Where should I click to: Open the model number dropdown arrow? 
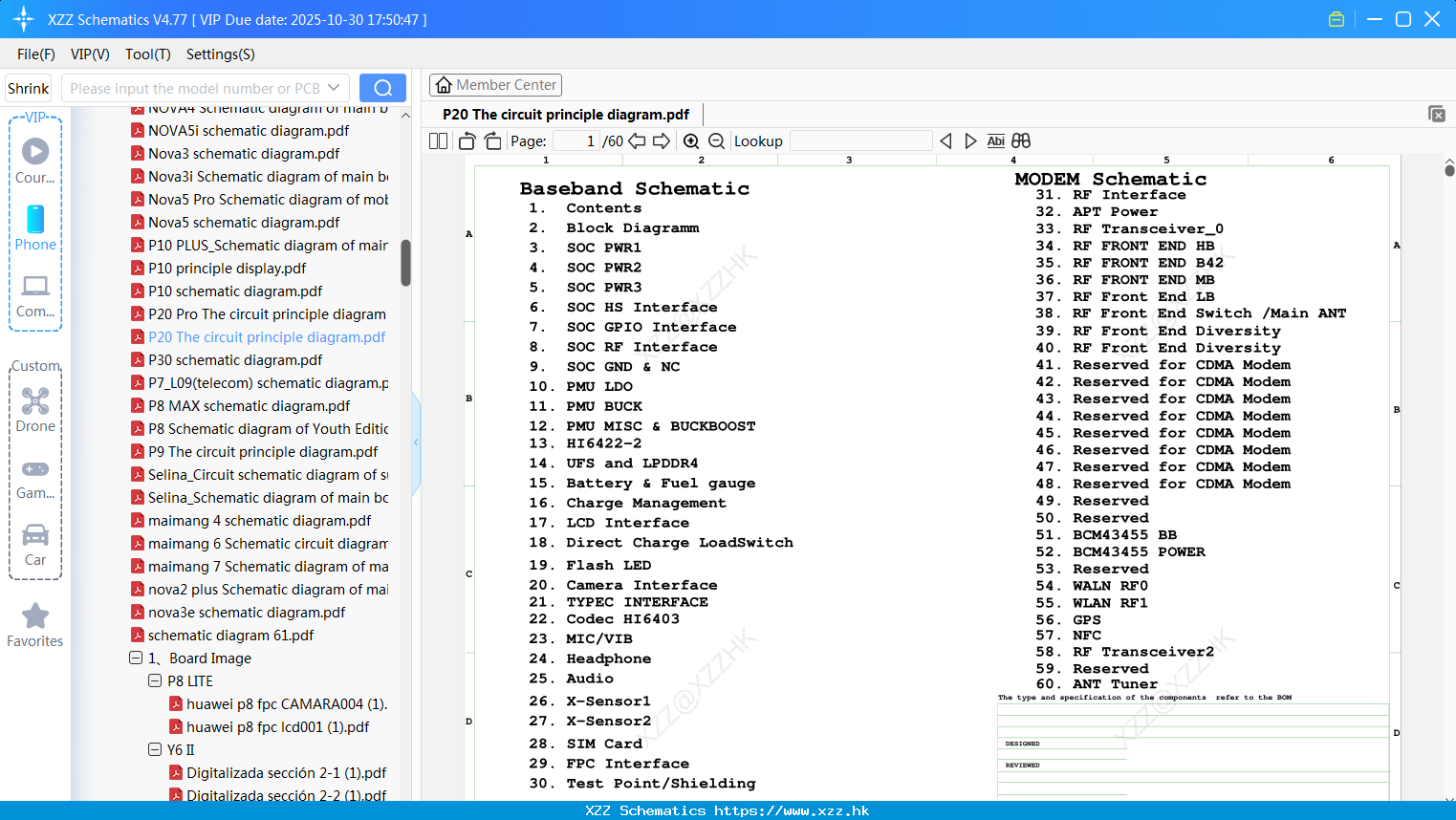click(334, 88)
